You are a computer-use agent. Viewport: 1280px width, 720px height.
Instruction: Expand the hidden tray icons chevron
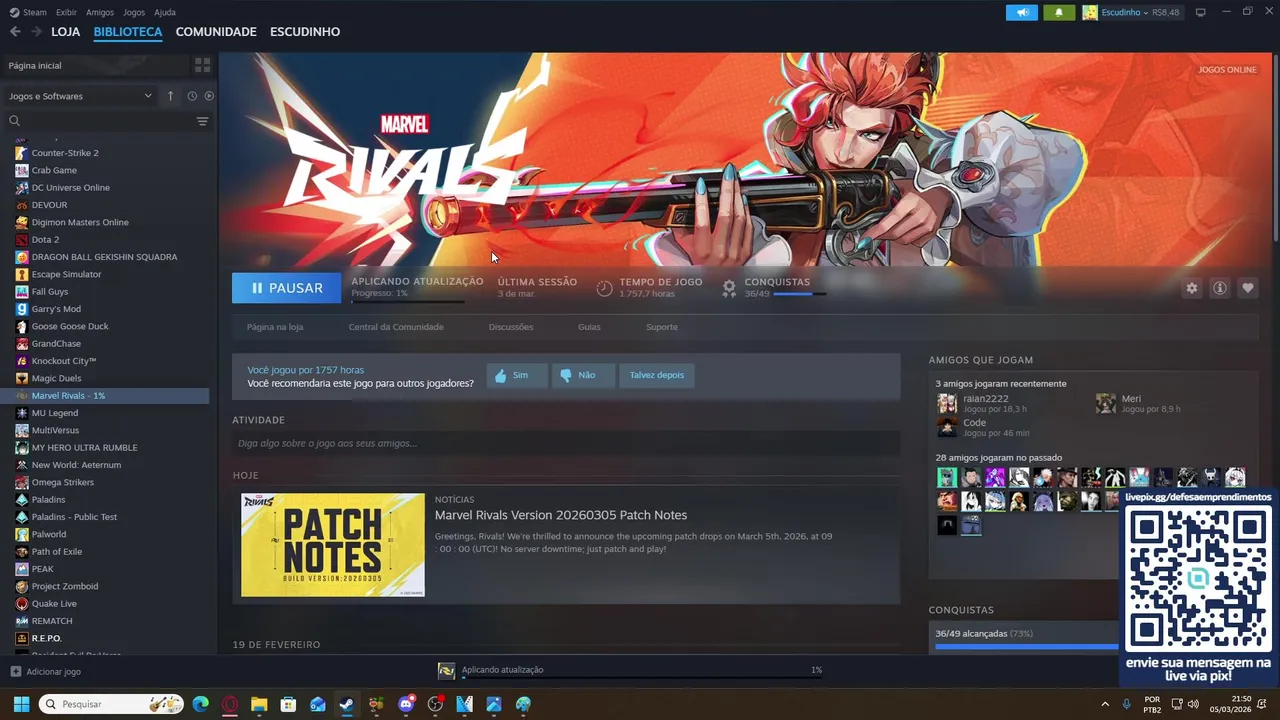click(x=1105, y=704)
